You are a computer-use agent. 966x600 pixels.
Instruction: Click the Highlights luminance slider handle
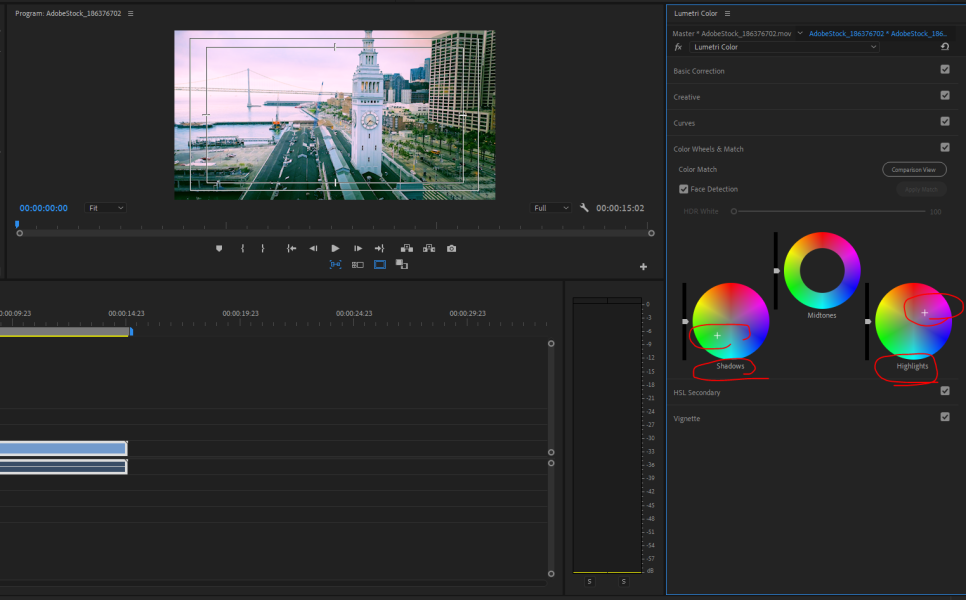point(867,322)
